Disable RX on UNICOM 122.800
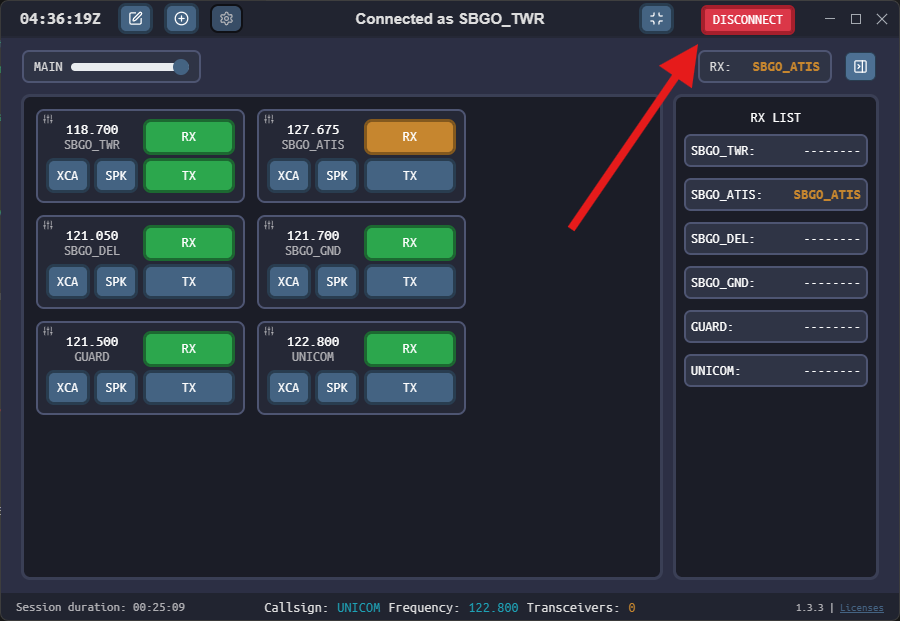 410,349
